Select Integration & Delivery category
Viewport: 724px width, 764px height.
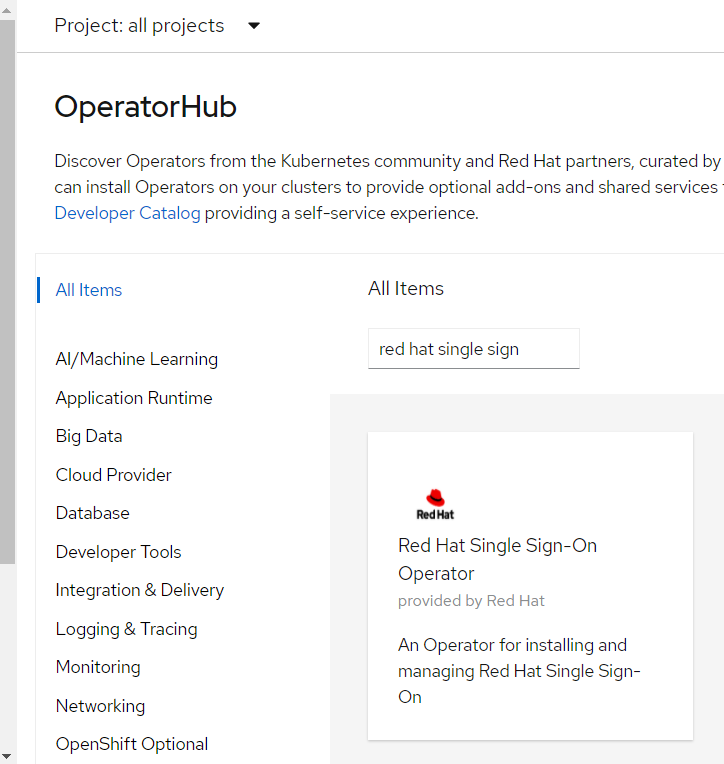tap(140, 590)
